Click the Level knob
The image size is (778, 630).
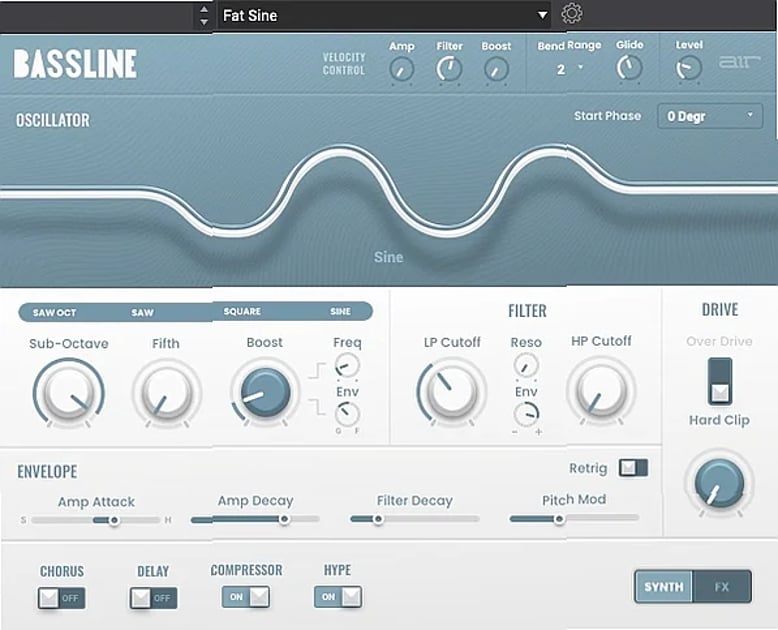[x=689, y=68]
